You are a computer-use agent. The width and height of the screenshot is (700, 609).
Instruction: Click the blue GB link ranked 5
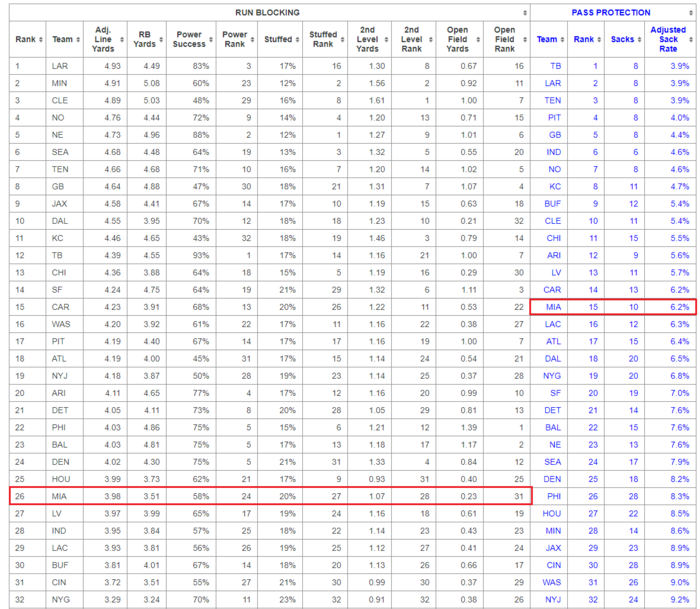555,135
